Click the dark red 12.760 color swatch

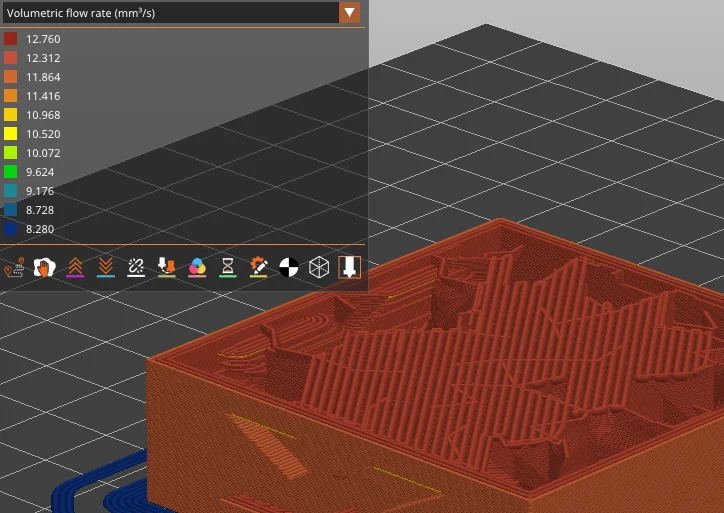(11, 39)
